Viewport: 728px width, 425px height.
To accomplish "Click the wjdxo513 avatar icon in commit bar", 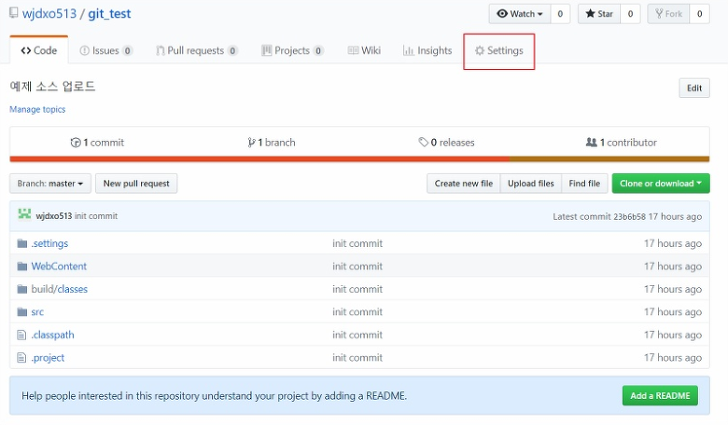I will click(x=25, y=214).
